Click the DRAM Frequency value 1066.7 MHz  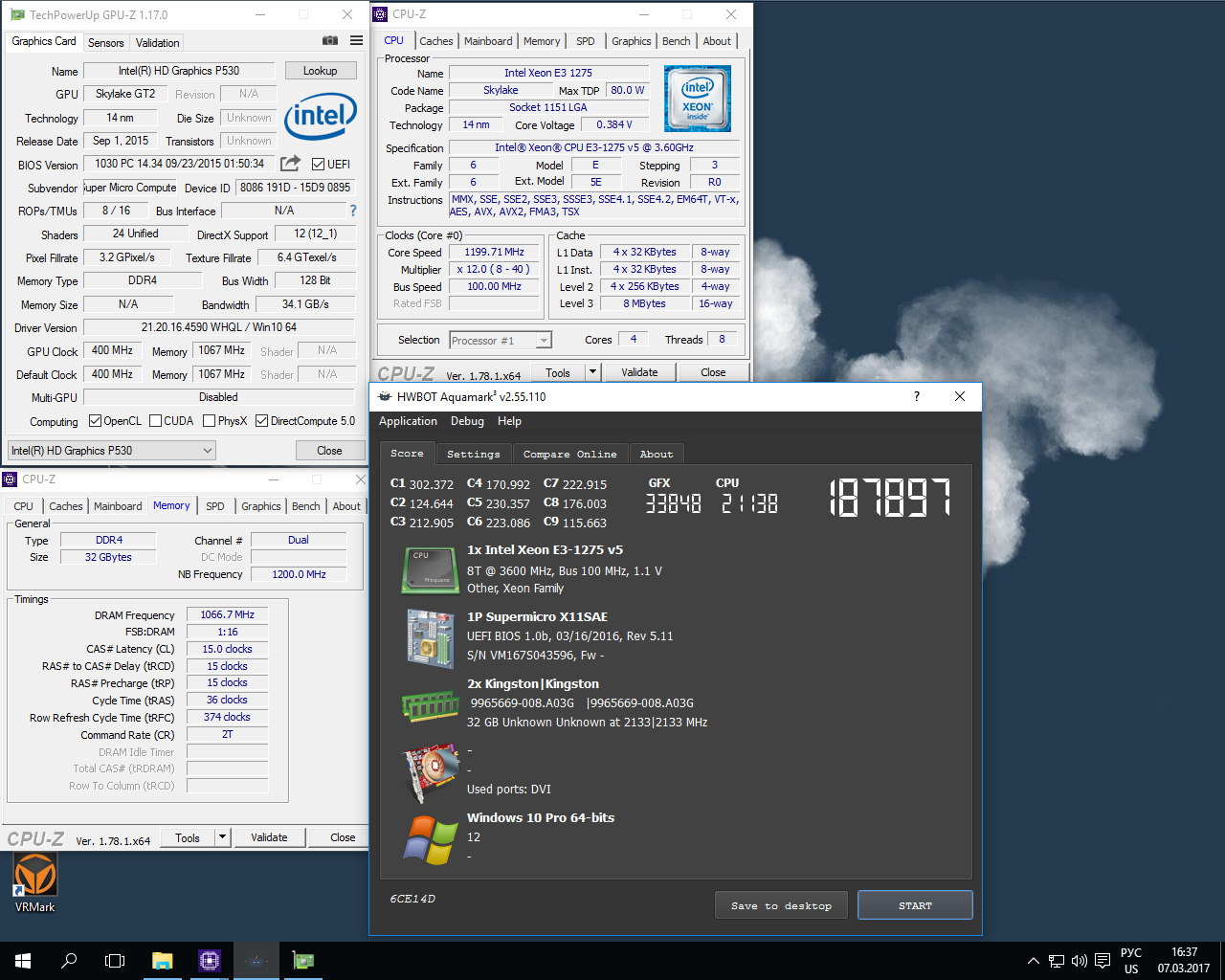[228, 614]
